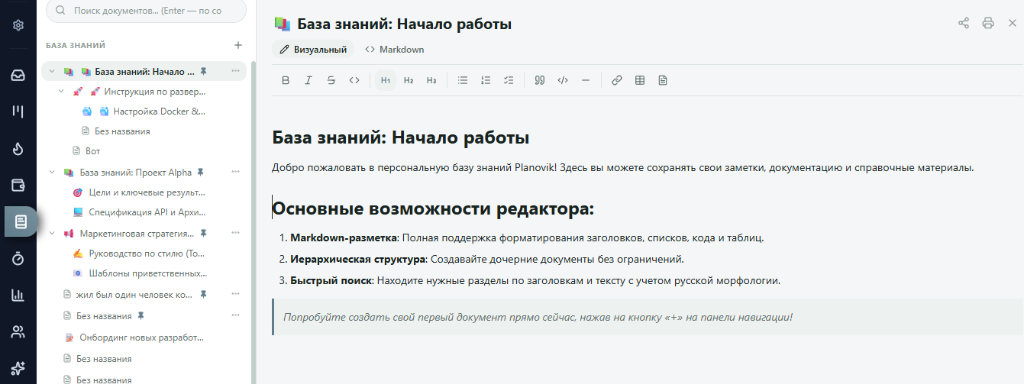Switch to the Визуальный editor tab
The image size is (1024, 384).
point(313,49)
